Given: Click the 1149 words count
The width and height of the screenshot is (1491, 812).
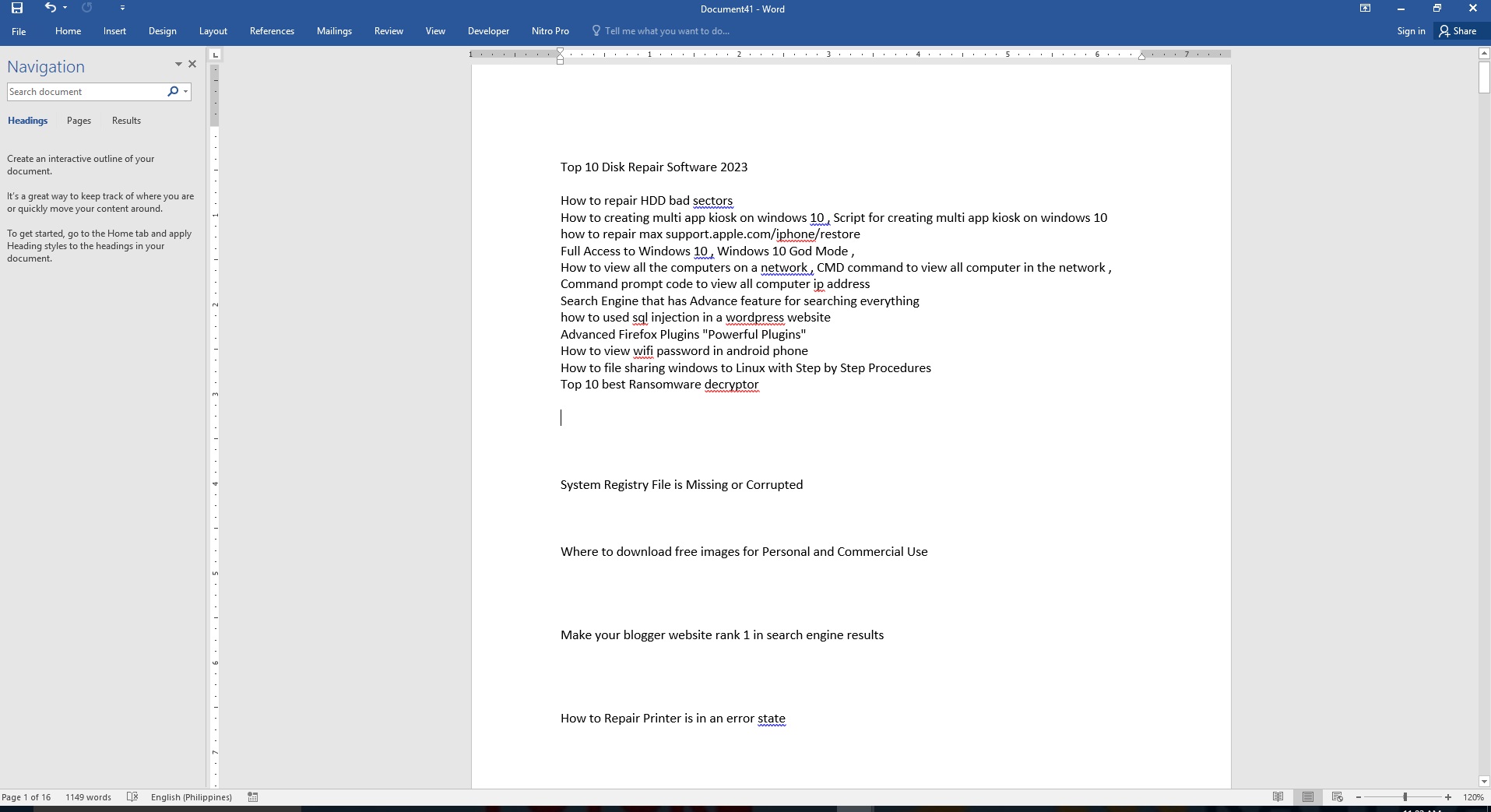Looking at the screenshot, I should (88, 797).
